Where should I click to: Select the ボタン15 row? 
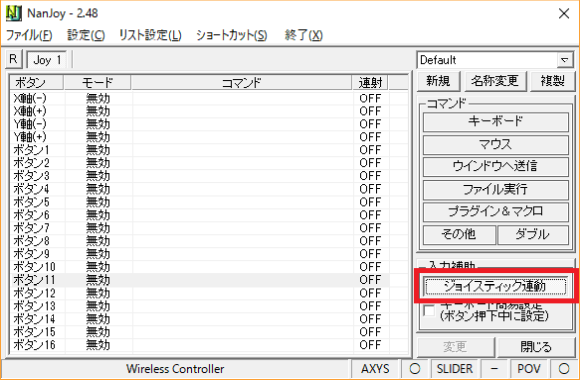tap(200, 332)
